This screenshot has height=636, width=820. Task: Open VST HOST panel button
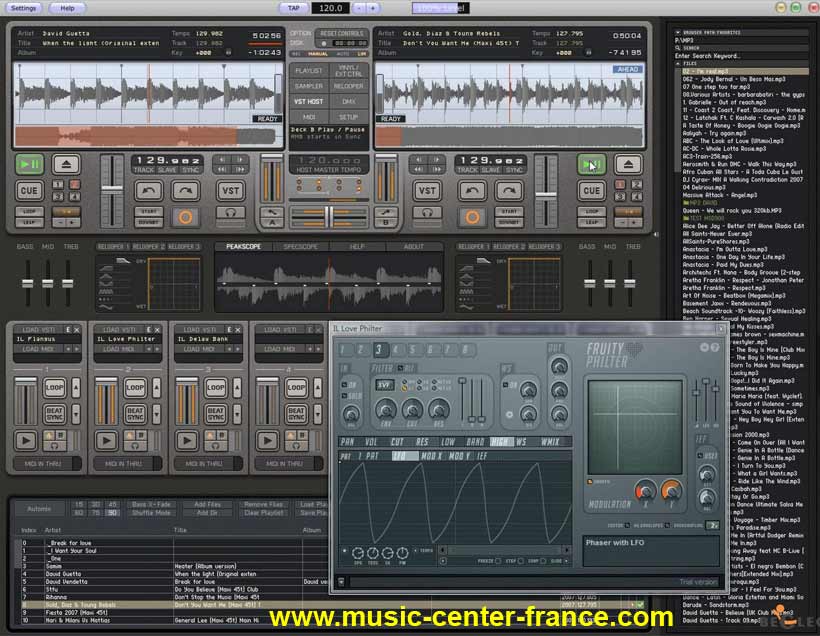click(x=309, y=101)
